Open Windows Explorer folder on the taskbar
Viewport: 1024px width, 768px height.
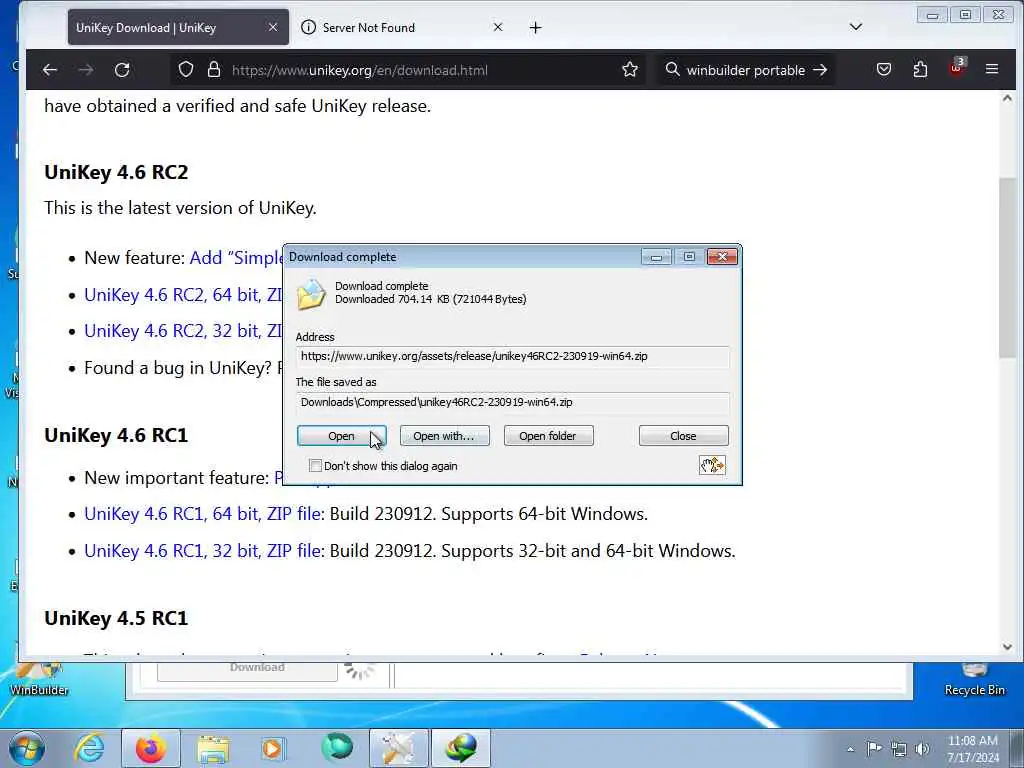(x=213, y=750)
